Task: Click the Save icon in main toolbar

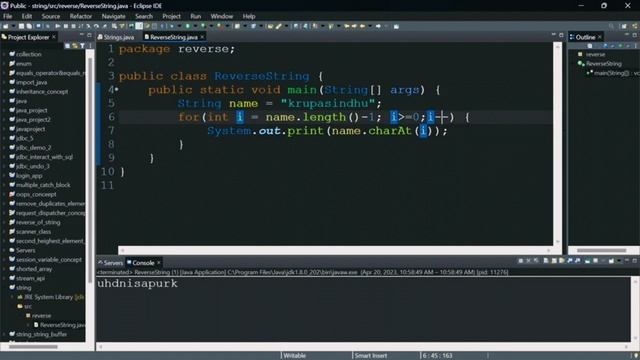Action: pyautogui.click(x=21, y=26)
